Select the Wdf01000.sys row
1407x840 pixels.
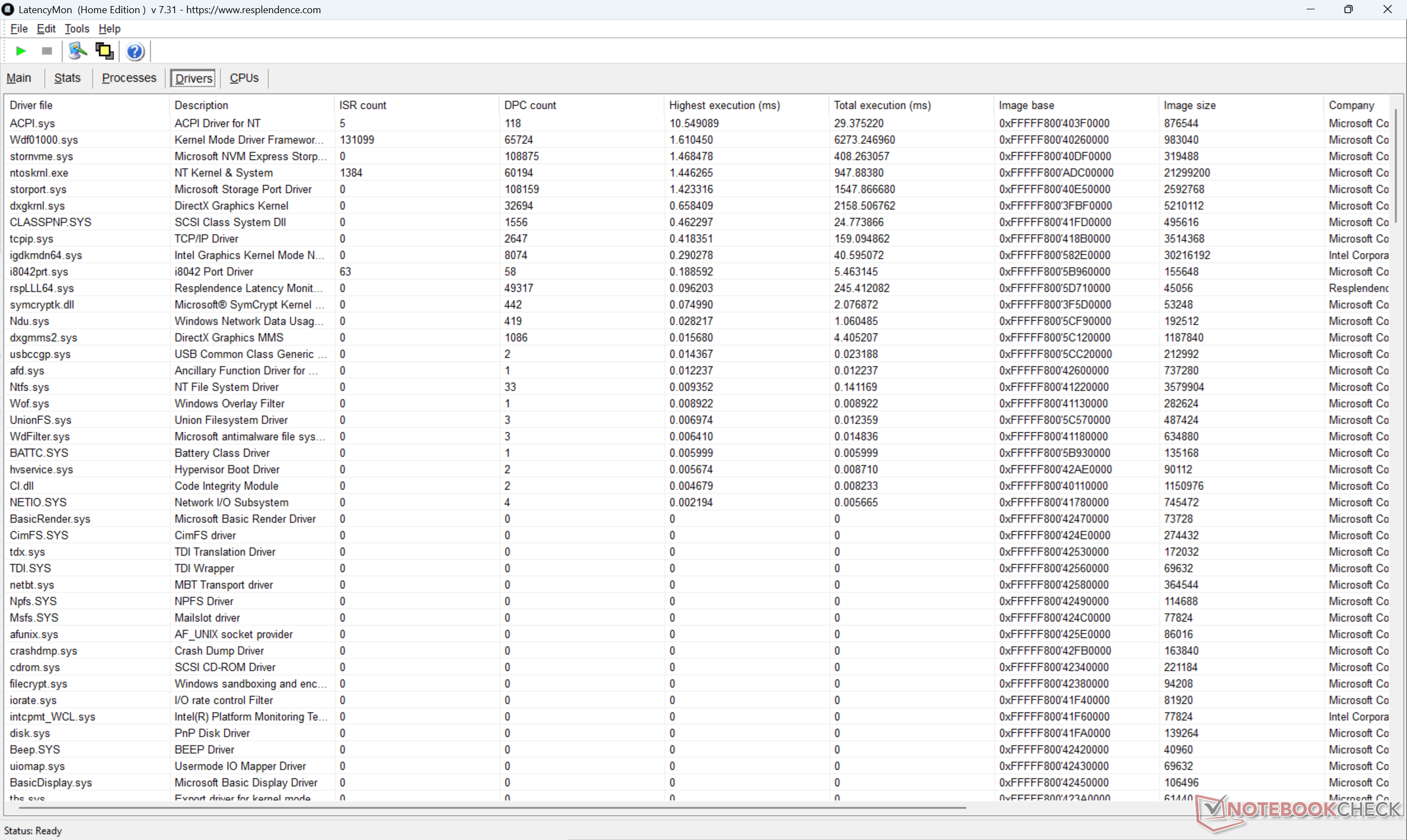[696, 139]
